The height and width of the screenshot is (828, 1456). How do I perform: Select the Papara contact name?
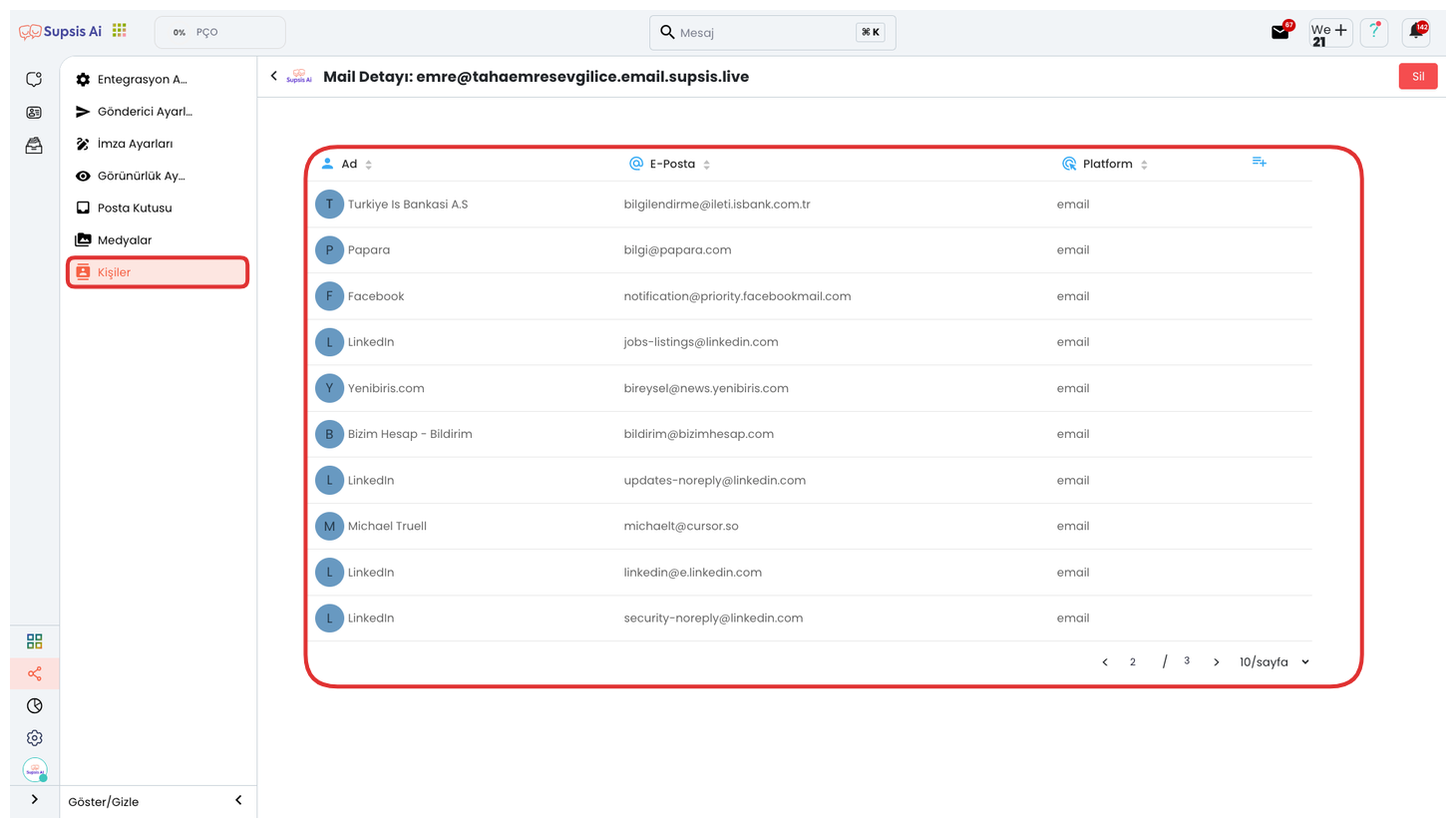coord(369,250)
